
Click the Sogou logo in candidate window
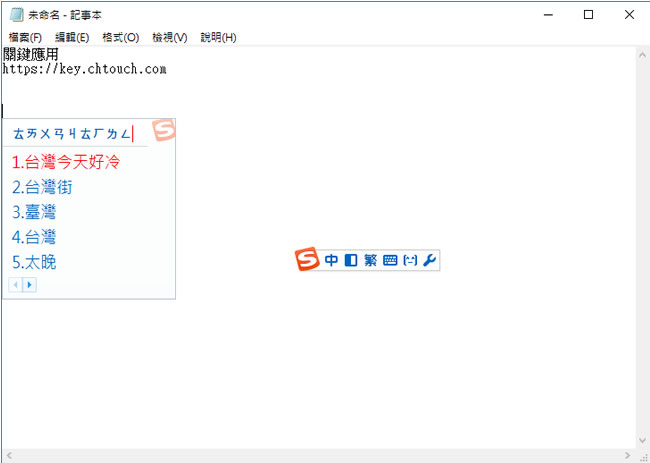tap(164, 130)
